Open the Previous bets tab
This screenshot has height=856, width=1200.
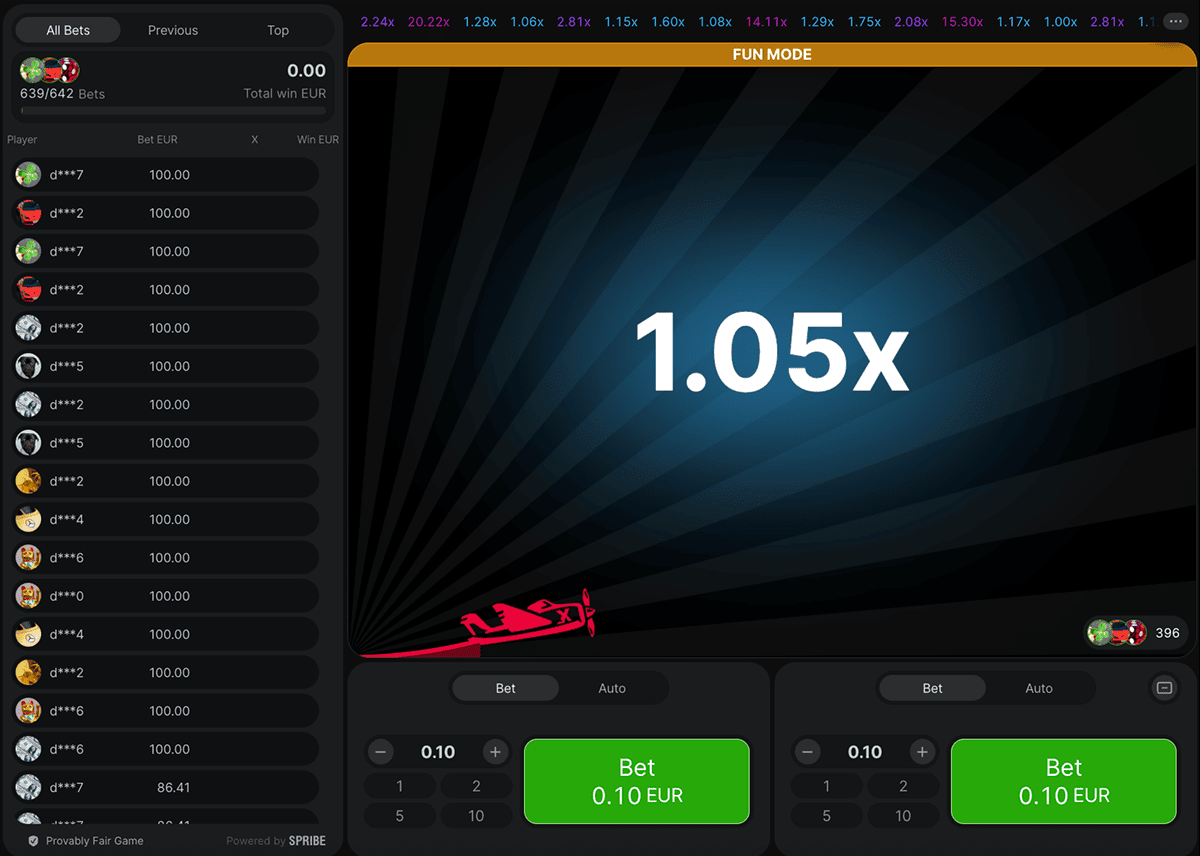coord(173,30)
